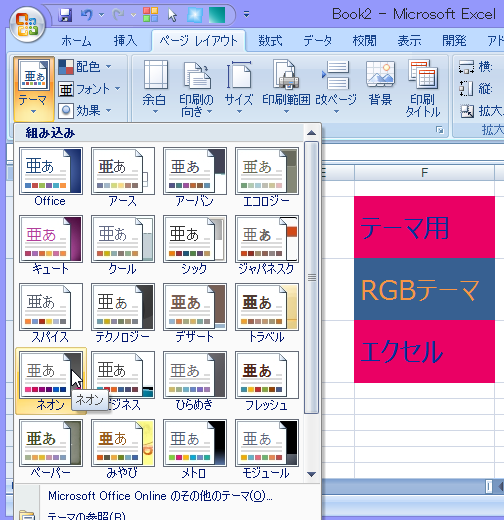Pick the モジュール theme
504x520 pixels.
pos(267,449)
